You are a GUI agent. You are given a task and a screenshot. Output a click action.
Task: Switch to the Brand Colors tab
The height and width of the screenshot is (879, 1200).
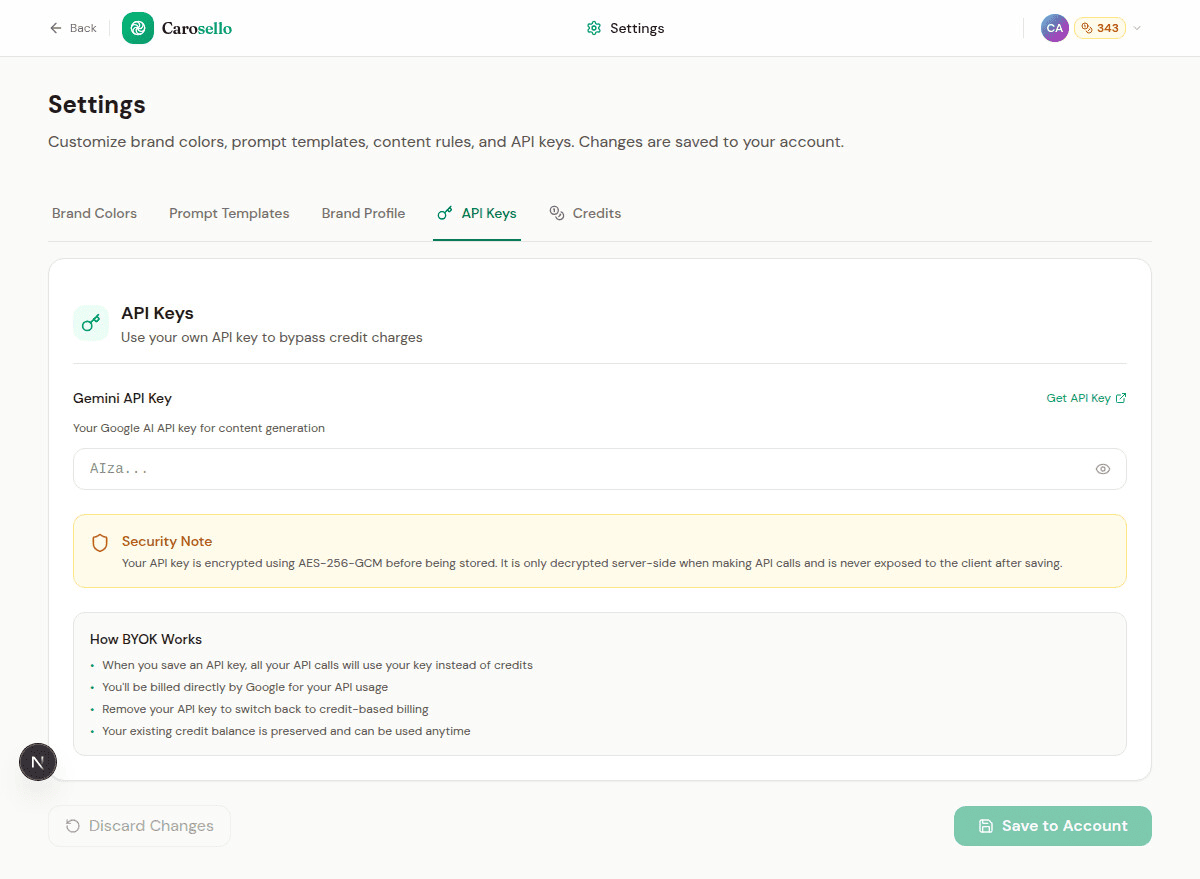click(94, 213)
